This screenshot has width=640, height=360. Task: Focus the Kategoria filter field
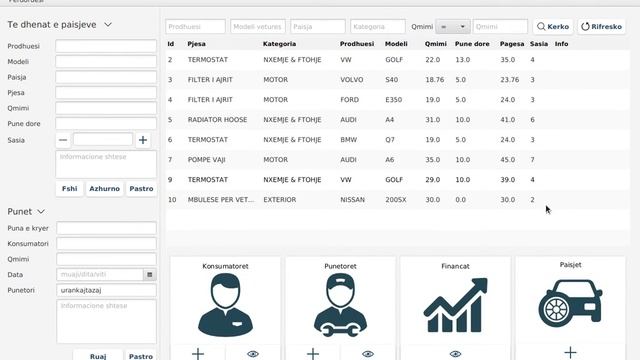tap(378, 27)
